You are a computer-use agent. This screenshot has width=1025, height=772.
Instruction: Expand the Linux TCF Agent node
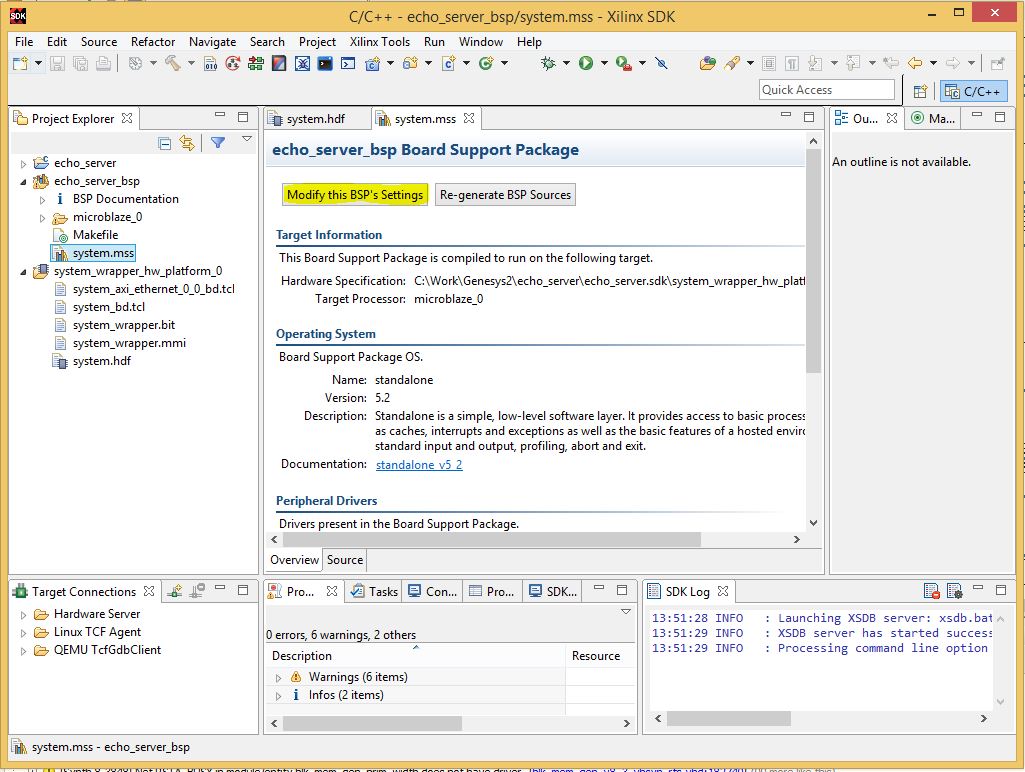pos(24,633)
